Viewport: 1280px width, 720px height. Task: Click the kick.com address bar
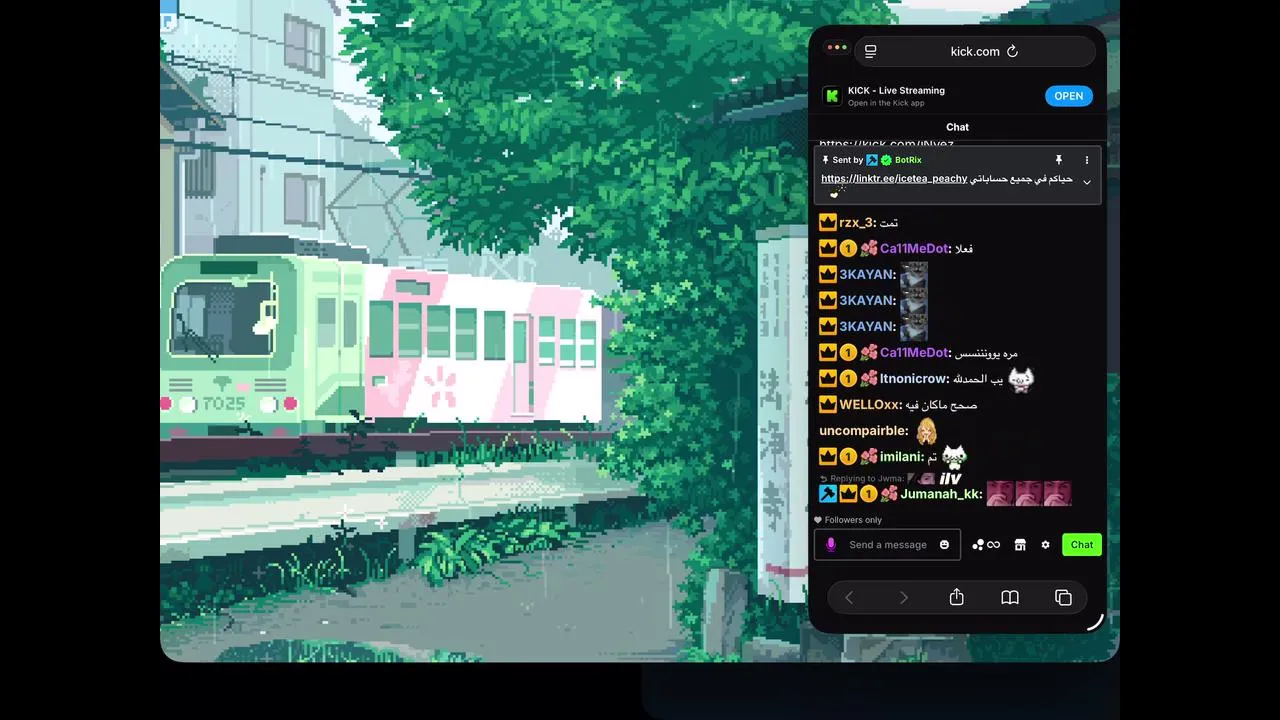coord(975,51)
